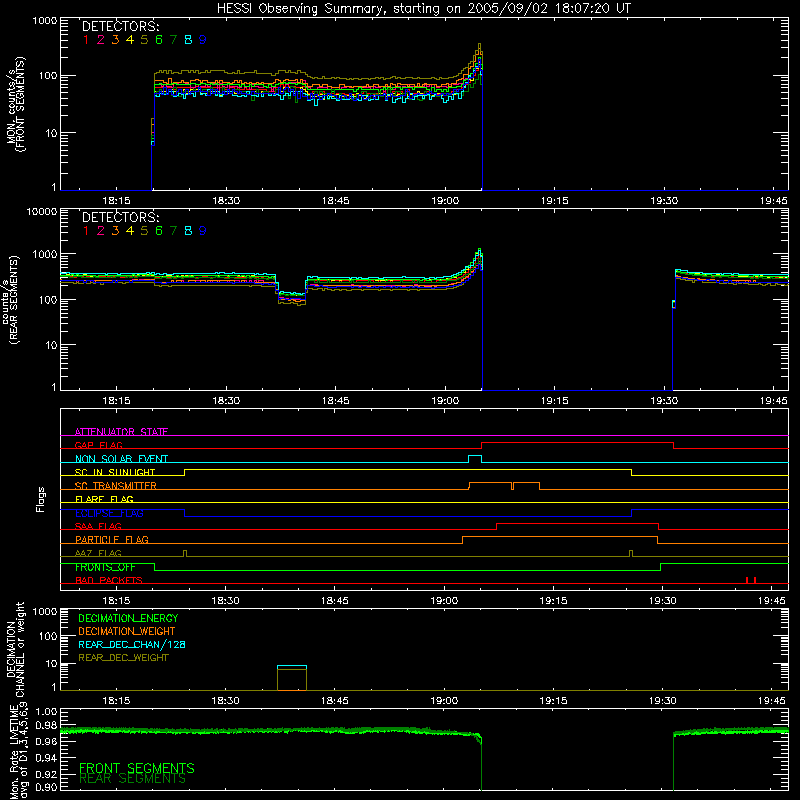Image resolution: width=800 pixels, height=800 pixels.
Task: Click detector 6 in rear segments legend
Action: click(159, 231)
